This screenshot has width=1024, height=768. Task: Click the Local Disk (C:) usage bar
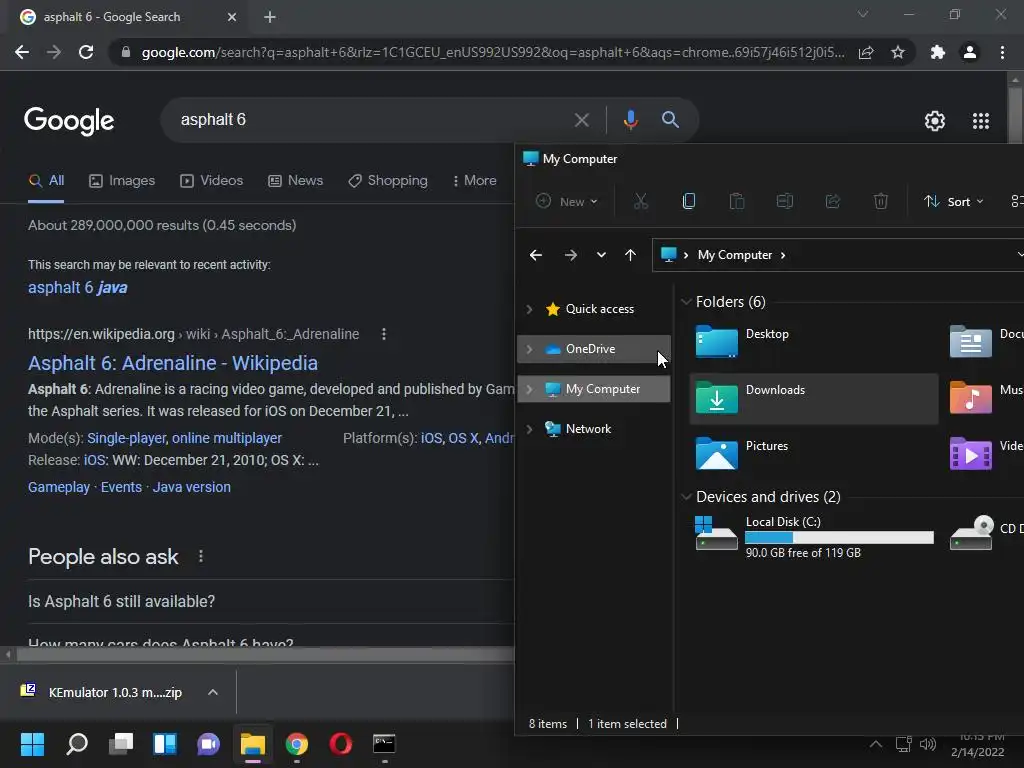click(839, 537)
